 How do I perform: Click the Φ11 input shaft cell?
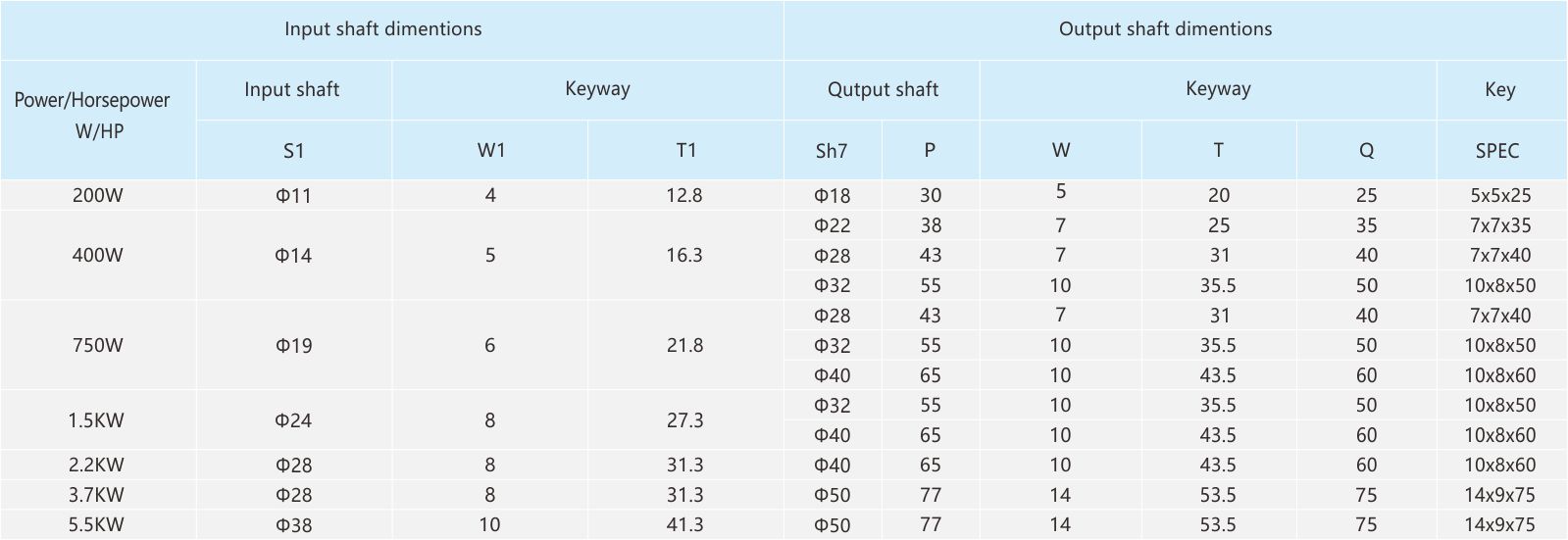pos(294,195)
